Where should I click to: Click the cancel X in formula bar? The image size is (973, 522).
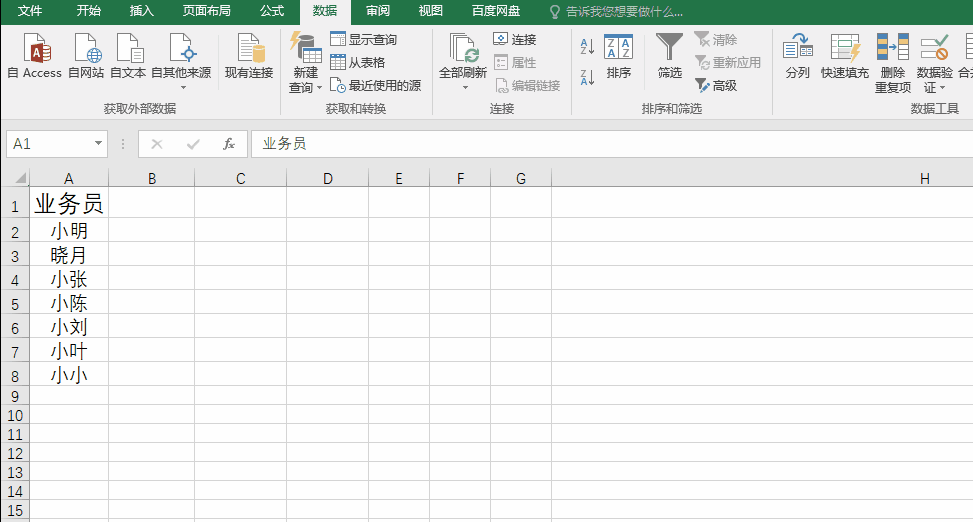coord(157,144)
